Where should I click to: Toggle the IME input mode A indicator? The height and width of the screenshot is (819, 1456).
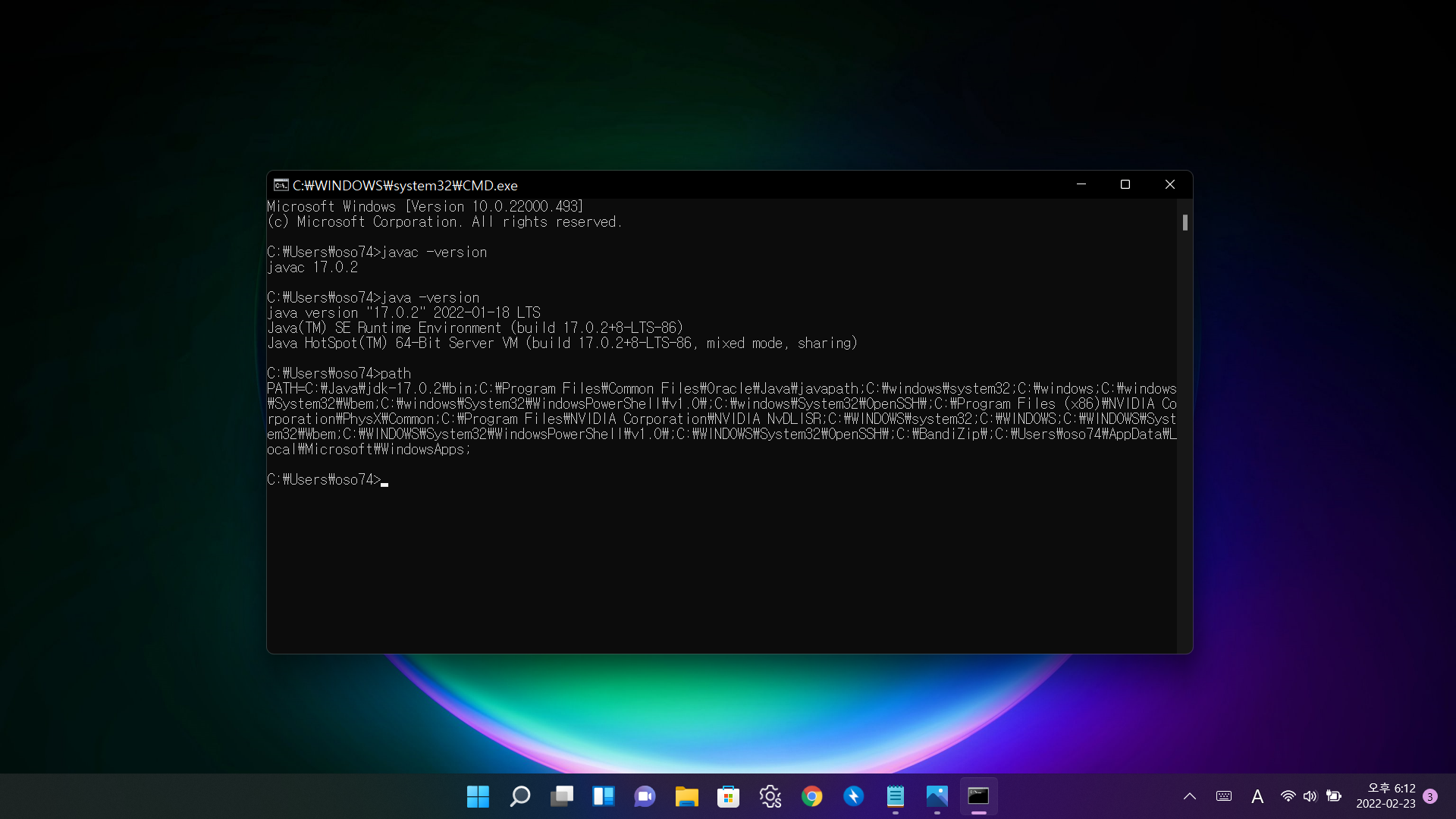coord(1257,796)
